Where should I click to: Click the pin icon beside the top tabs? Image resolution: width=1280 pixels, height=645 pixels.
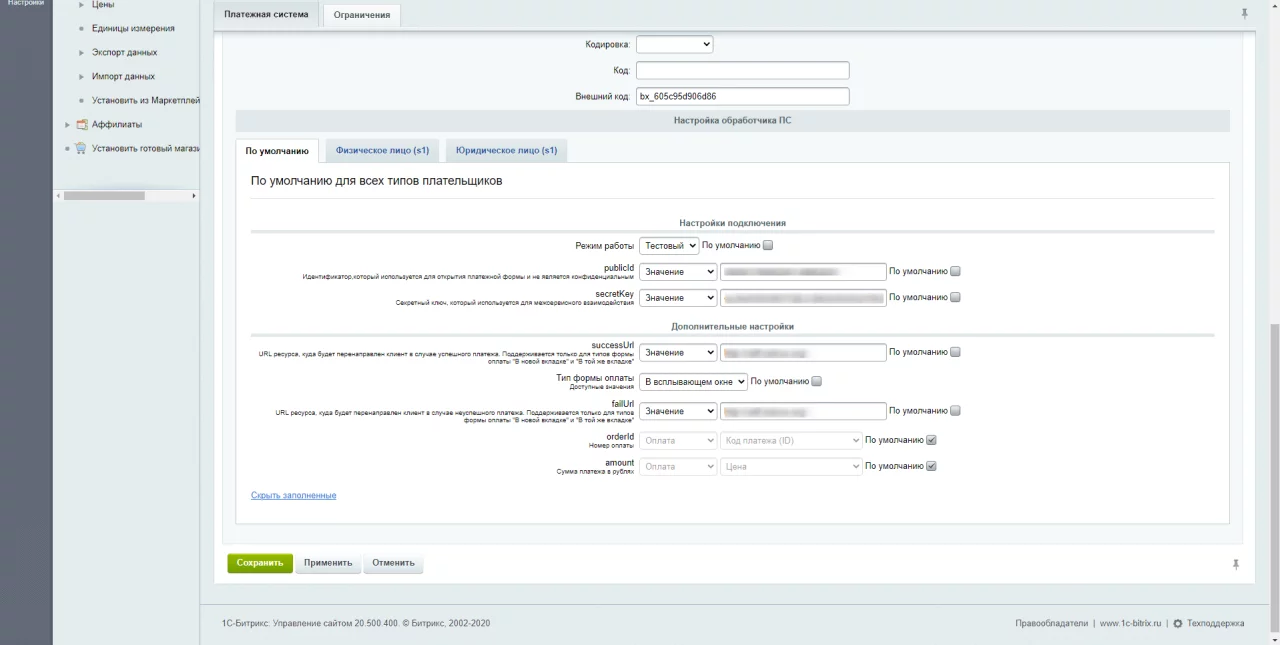tap(1244, 14)
